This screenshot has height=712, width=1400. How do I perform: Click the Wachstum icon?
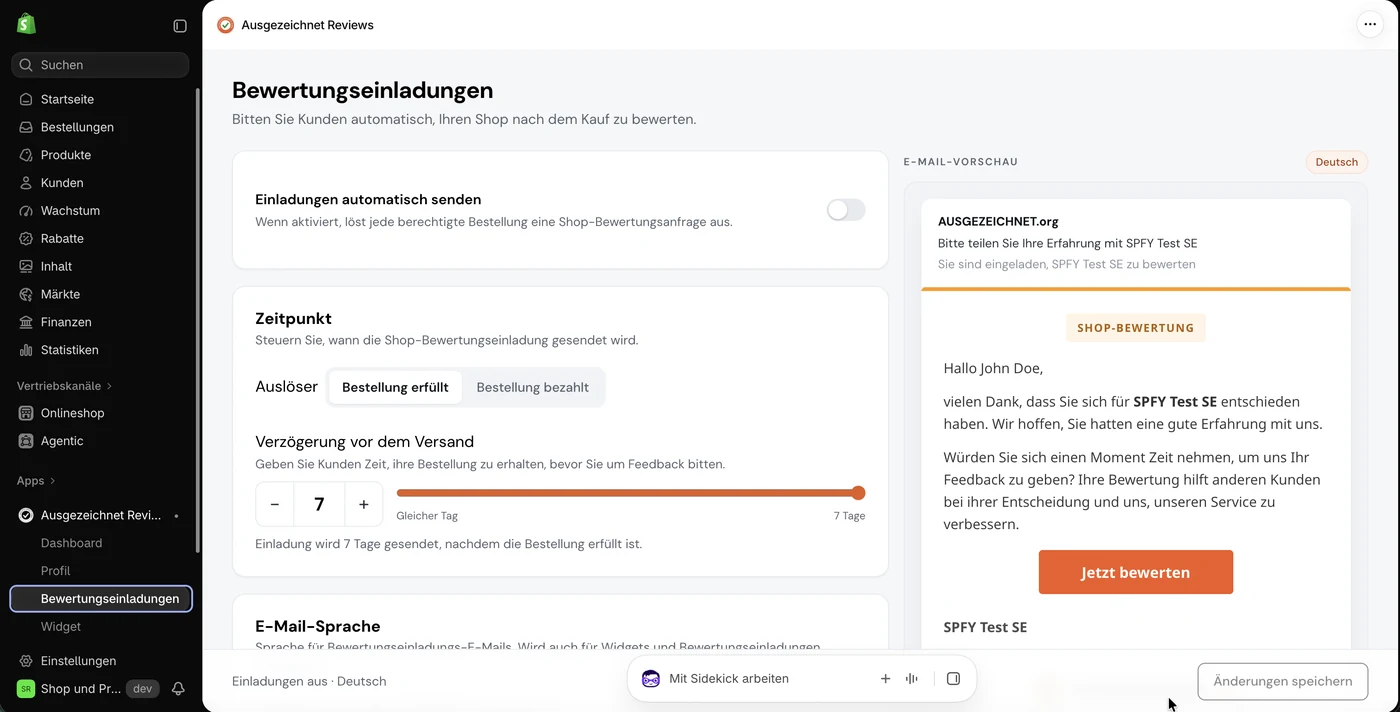26,211
